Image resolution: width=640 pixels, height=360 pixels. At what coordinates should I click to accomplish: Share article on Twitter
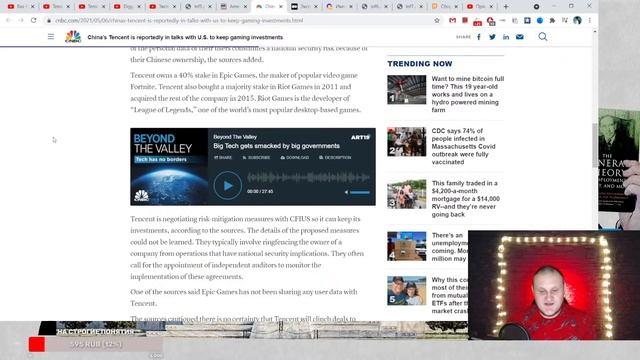492,37
